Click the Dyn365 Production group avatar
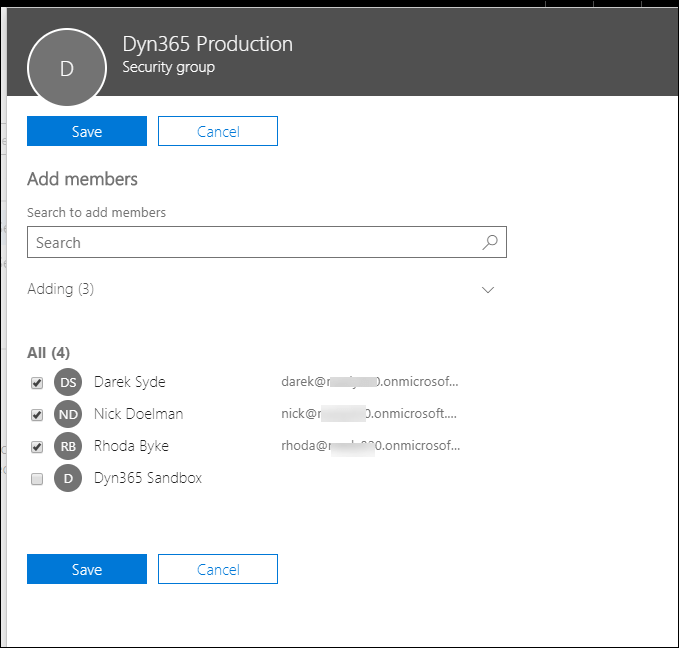The image size is (679, 648). point(67,68)
